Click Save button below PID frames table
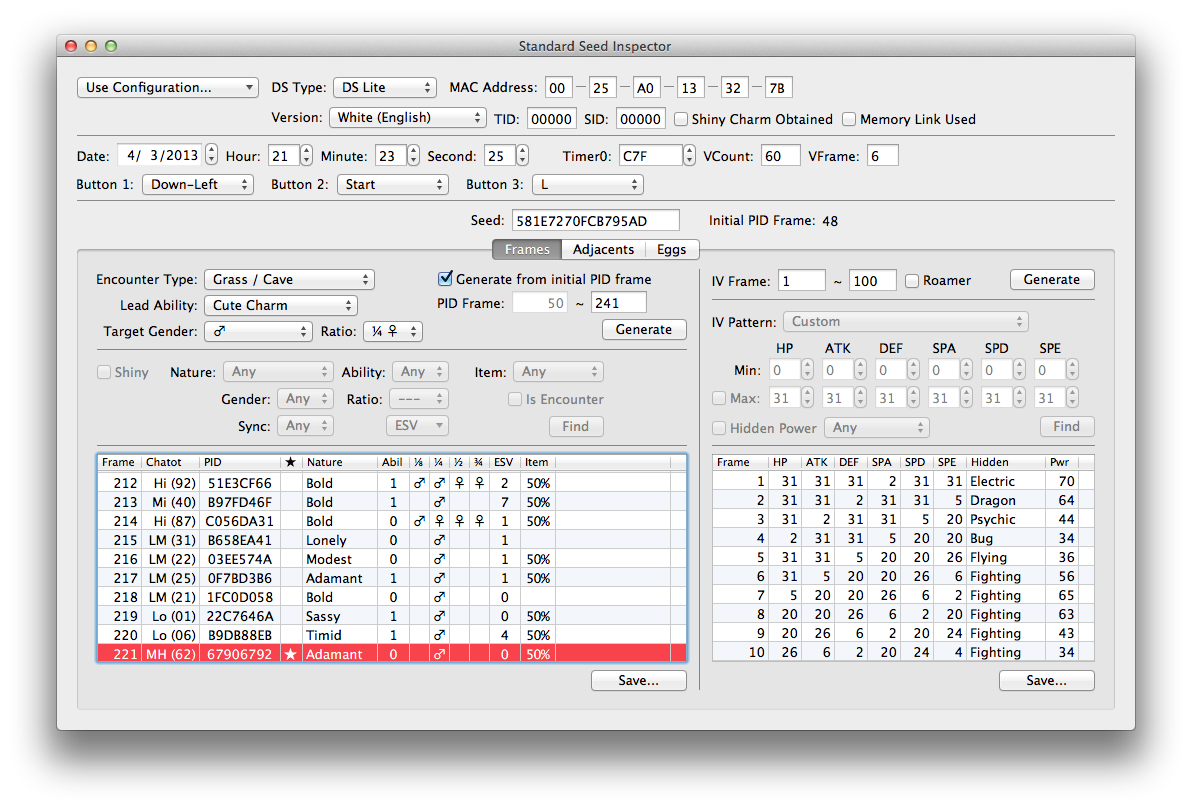This screenshot has width=1192, height=809. pyautogui.click(x=639, y=681)
